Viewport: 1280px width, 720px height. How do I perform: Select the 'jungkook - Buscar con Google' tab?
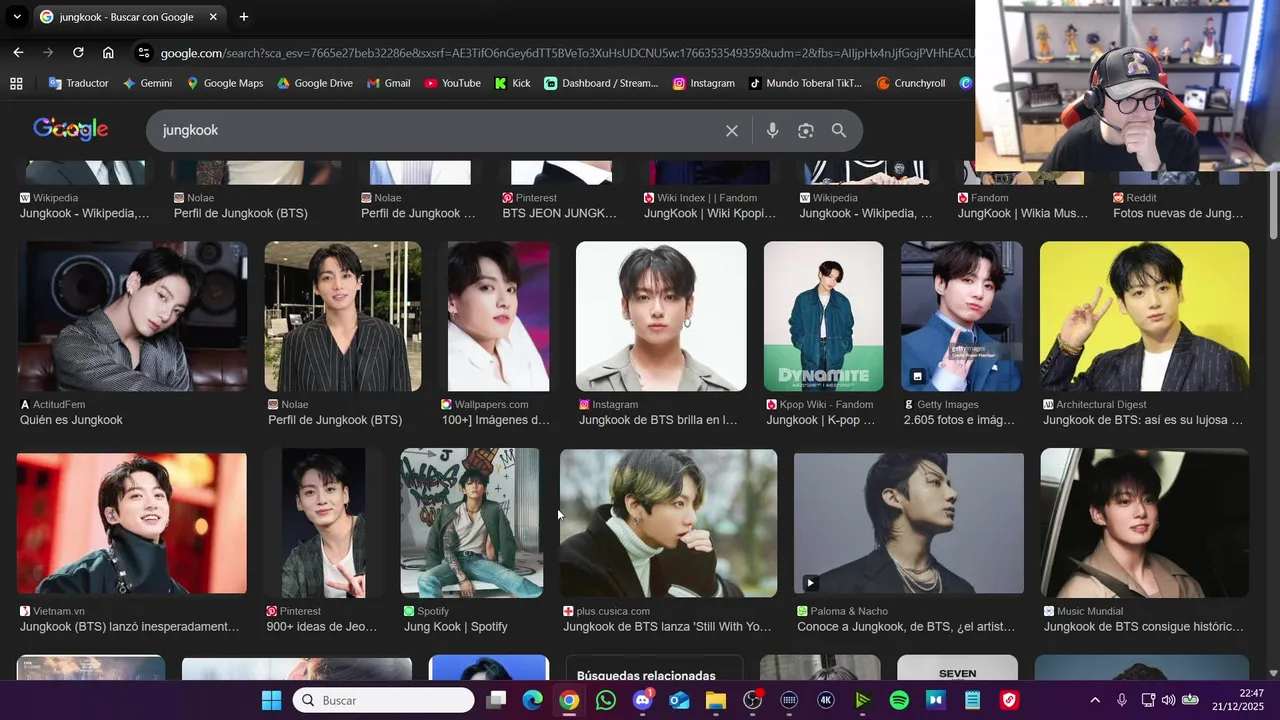[x=128, y=17]
